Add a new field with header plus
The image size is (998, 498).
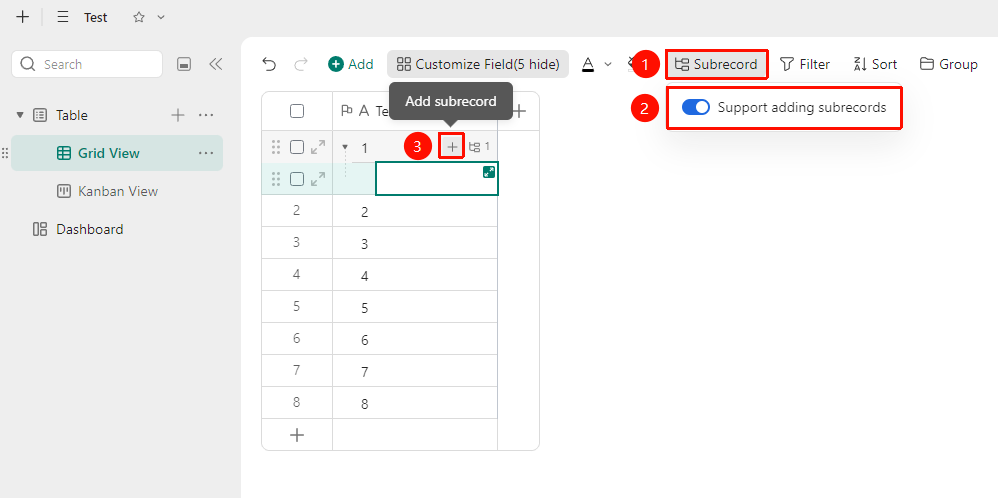(519, 111)
